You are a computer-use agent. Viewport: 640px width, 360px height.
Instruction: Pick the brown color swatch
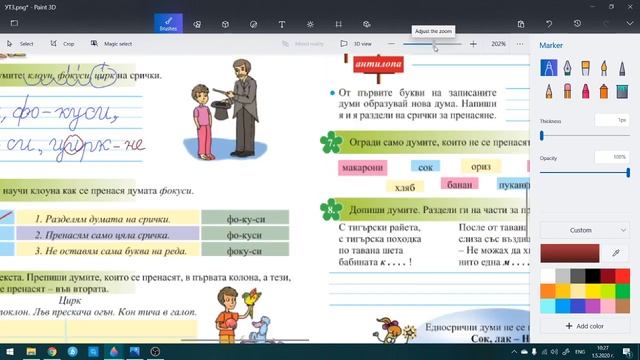(x=622, y=306)
